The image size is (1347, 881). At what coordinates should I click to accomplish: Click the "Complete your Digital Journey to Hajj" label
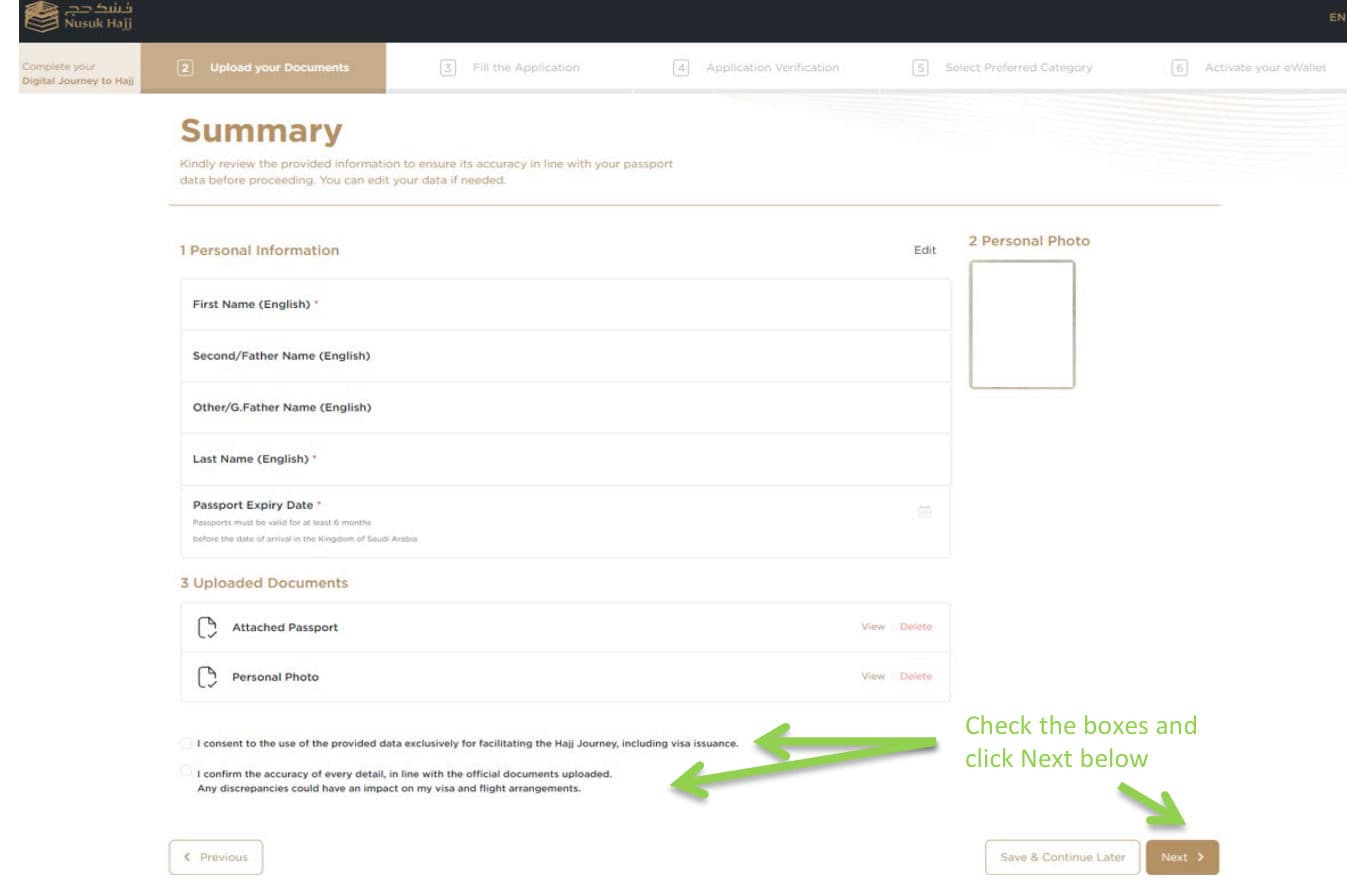coord(77,74)
